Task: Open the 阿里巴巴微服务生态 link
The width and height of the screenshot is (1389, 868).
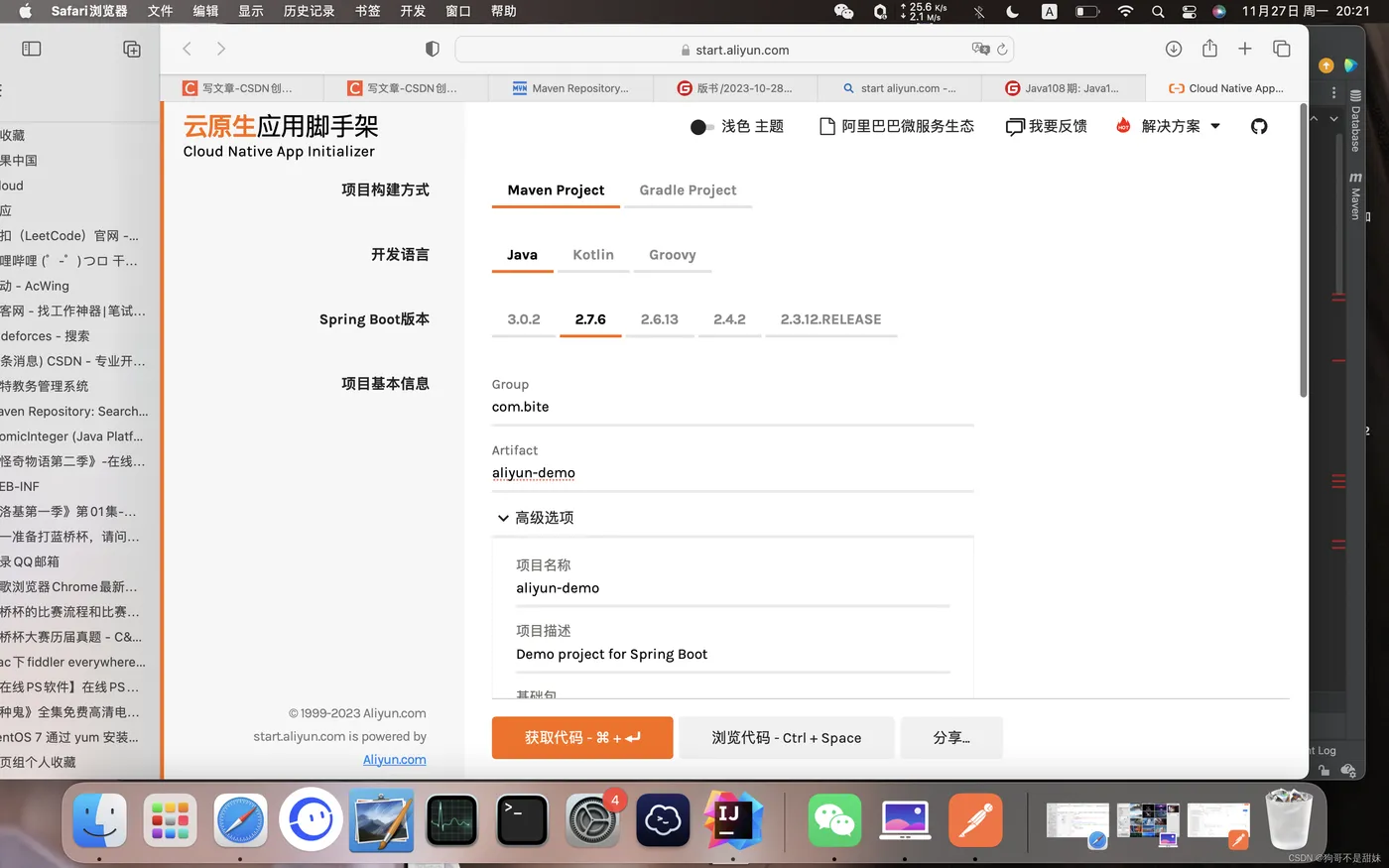Action: 897,126
